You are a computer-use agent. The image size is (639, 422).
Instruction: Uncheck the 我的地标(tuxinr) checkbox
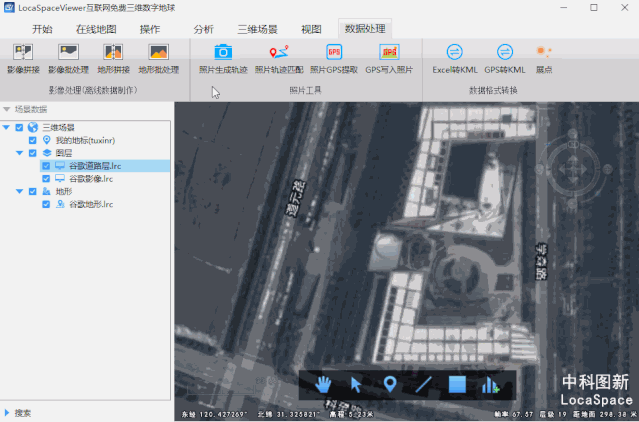coord(33,141)
